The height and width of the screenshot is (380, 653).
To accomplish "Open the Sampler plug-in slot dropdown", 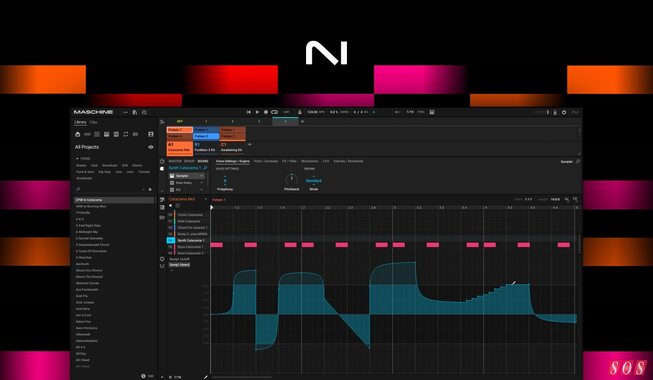I will (x=202, y=176).
